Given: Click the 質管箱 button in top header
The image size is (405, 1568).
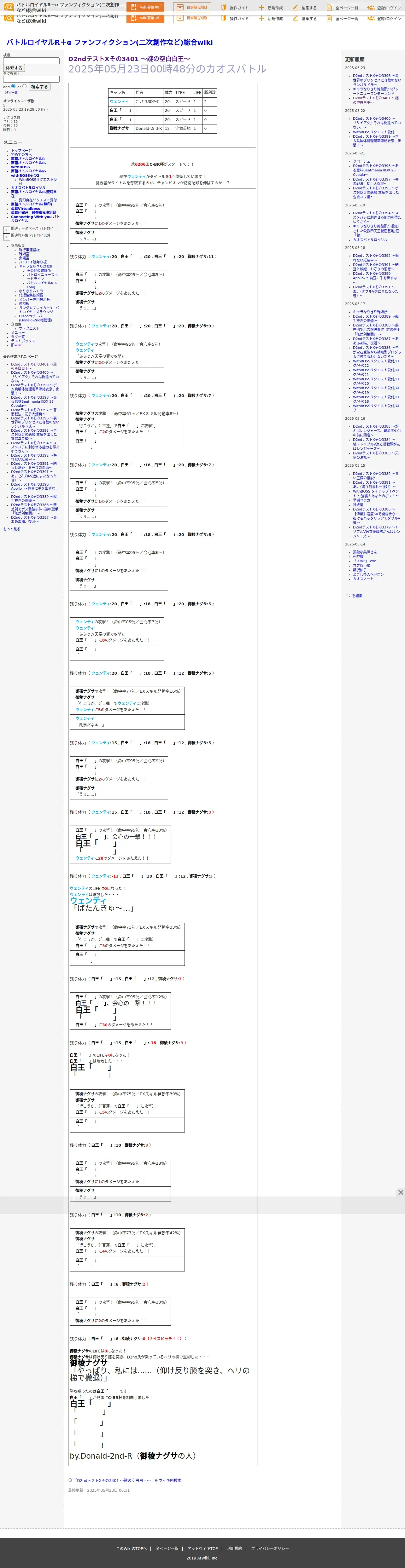Looking at the screenshot, I should click(x=192, y=7).
